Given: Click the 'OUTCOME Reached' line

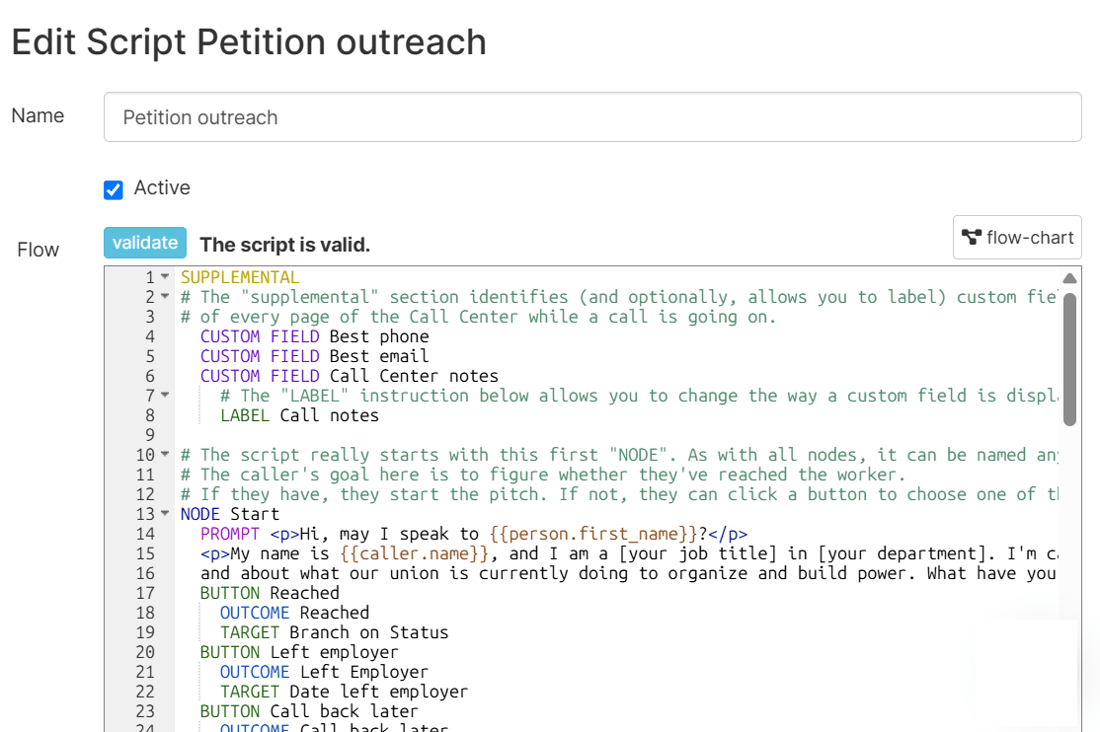Looking at the screenshot, I should click(x=295, y=613).
